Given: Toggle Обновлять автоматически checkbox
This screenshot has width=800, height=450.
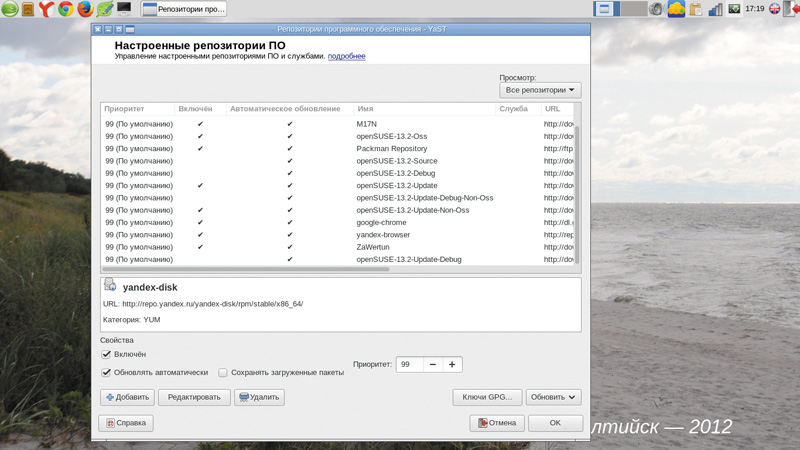Looking at the screenshot, I should click(x=106, y=372).
